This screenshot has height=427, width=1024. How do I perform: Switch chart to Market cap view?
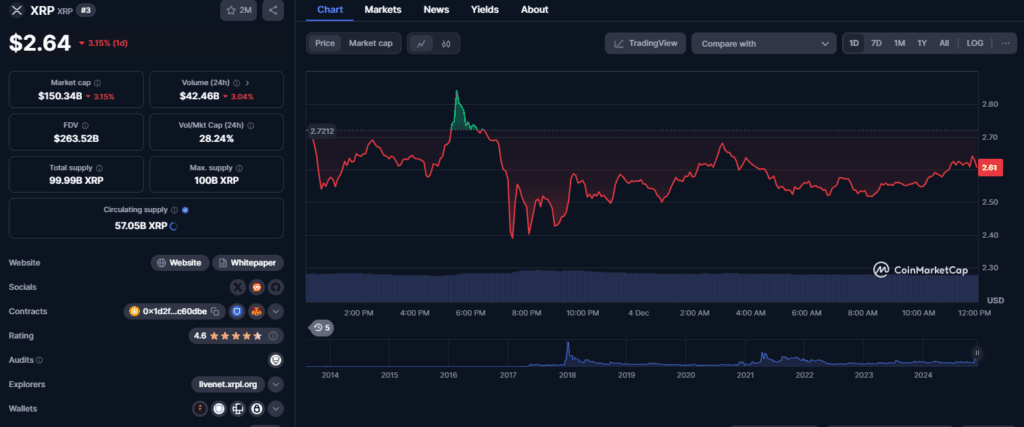pos(370,43)
